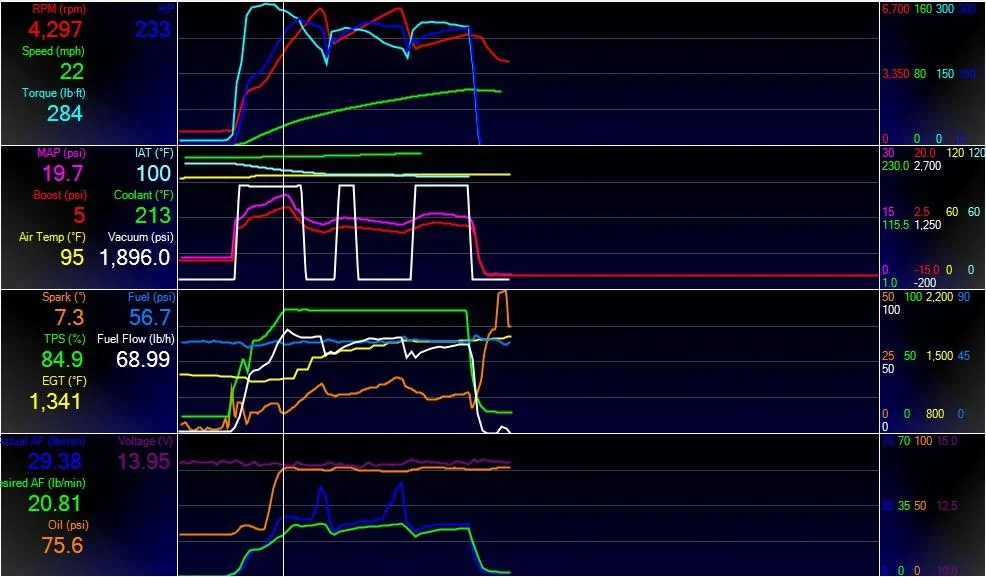Click the red -15.0 axis value

pos(926,270)
